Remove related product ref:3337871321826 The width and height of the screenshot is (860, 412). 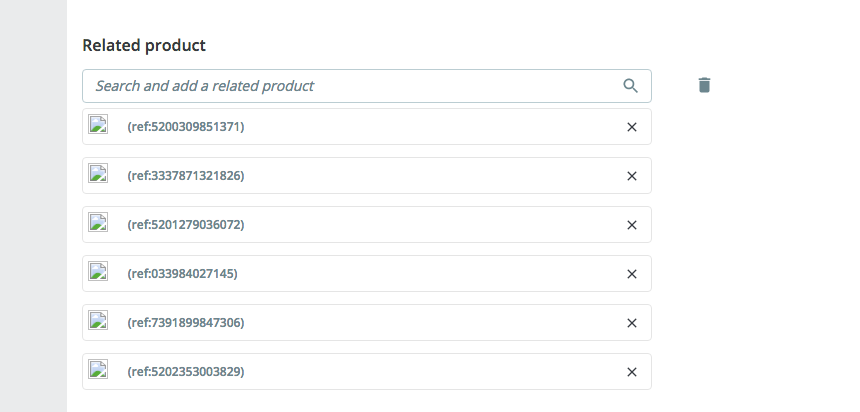click(x=631, y=176)
